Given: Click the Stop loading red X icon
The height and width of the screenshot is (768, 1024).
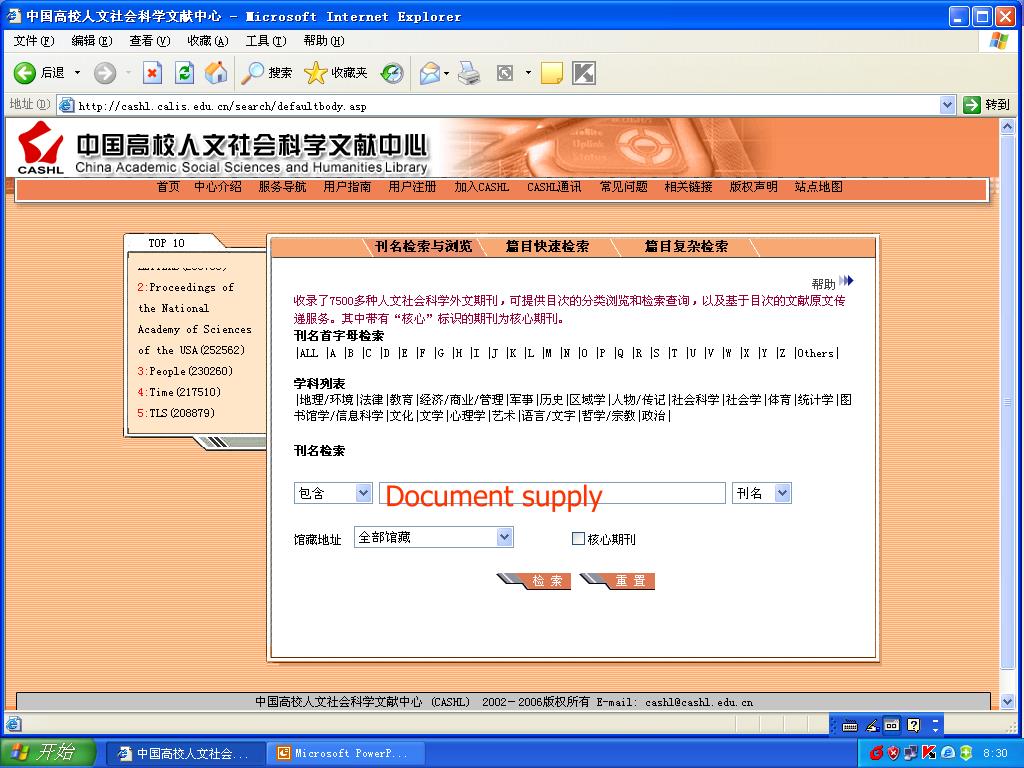Looking at the screenshot, I should tap(152, 72).
